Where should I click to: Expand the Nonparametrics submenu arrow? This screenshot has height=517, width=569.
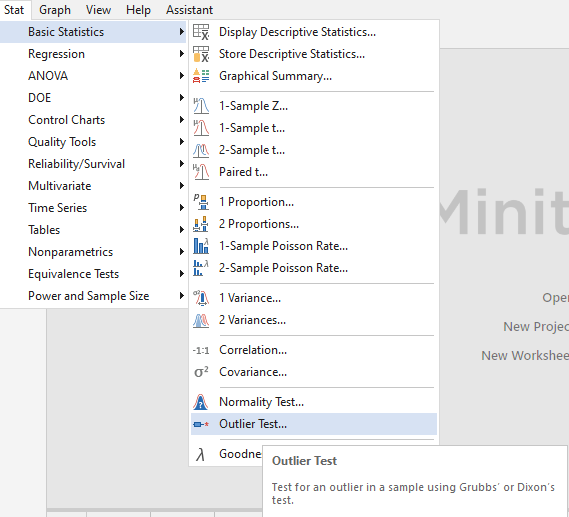[x=181, y=252]
